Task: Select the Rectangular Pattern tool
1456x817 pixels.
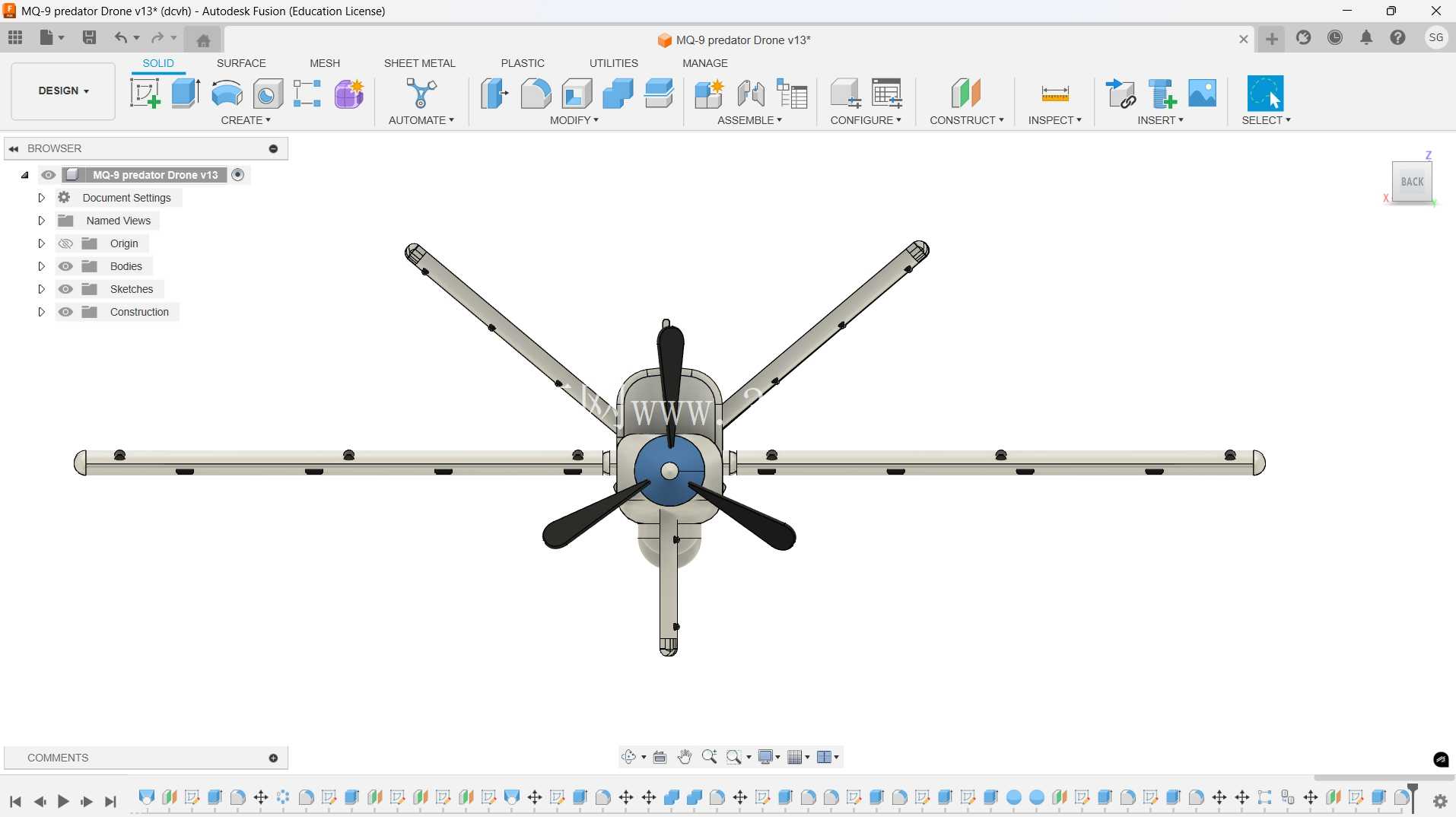Action: pyautogui.click(x=307, y=94)
